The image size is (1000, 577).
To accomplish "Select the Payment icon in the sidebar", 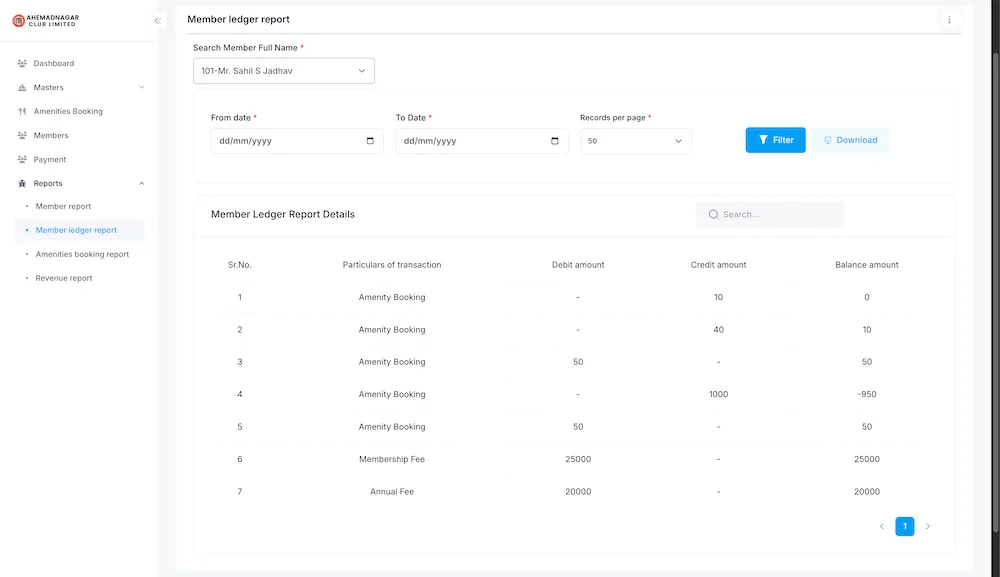I will coord(22,159).
